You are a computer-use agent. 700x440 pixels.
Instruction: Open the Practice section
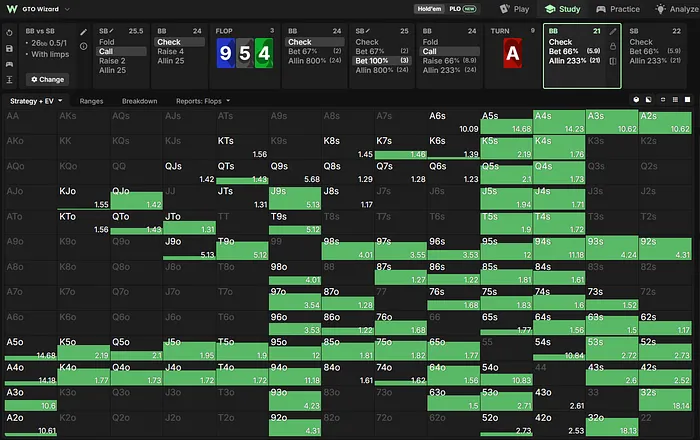[618, 9]
